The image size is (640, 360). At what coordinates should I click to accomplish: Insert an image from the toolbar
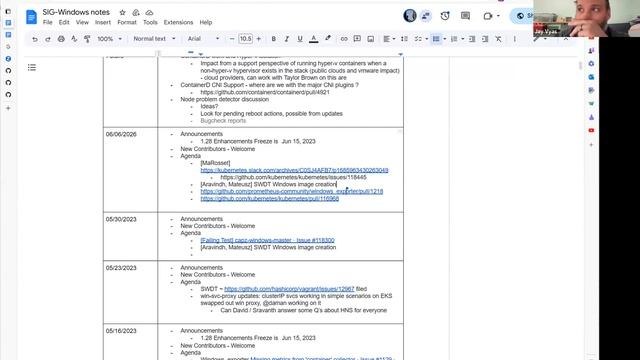[371, 39]
